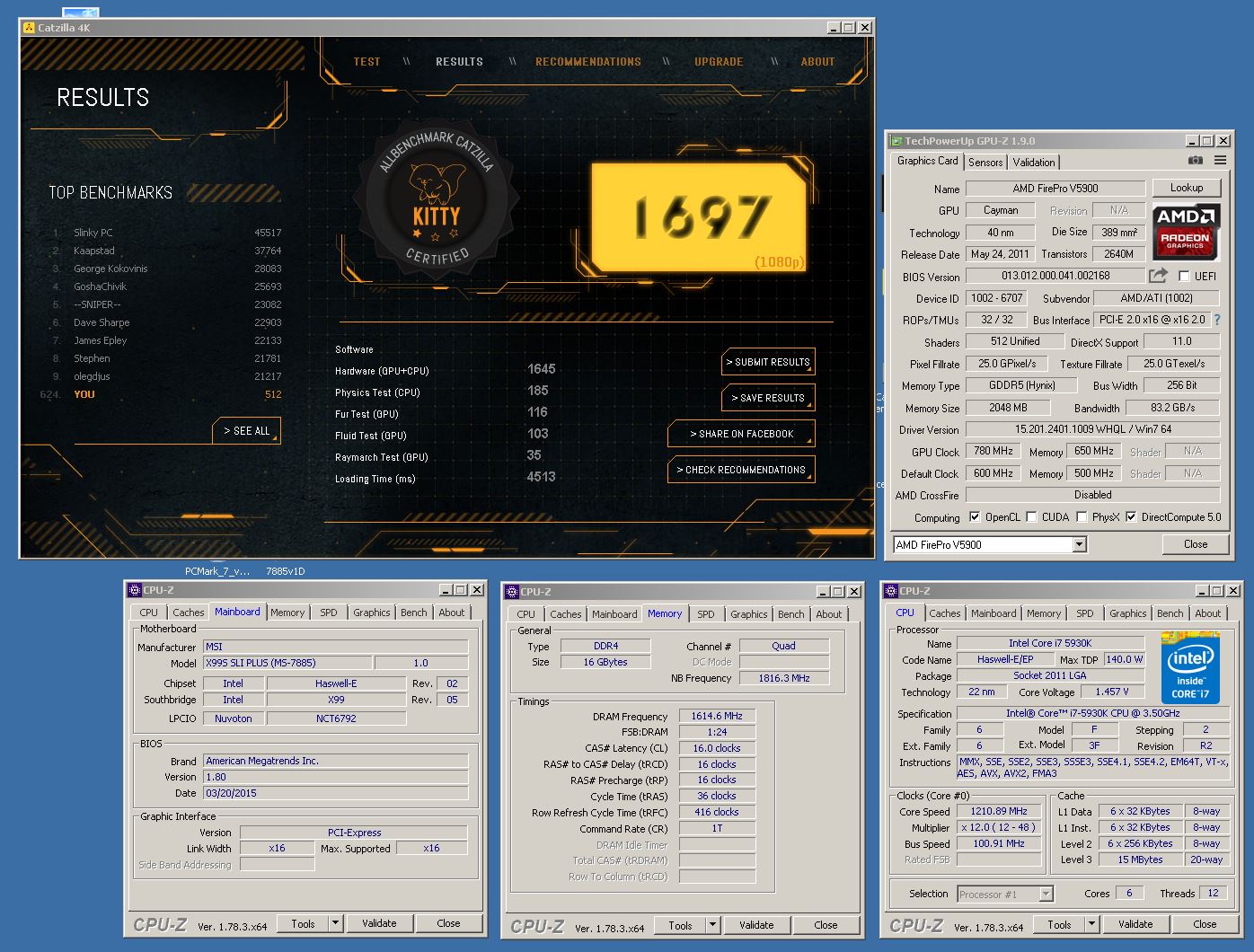Open SPD tab in the CPU-Z Mainboard window
This screenshot has height=952, width=1254.
point(329,613)
